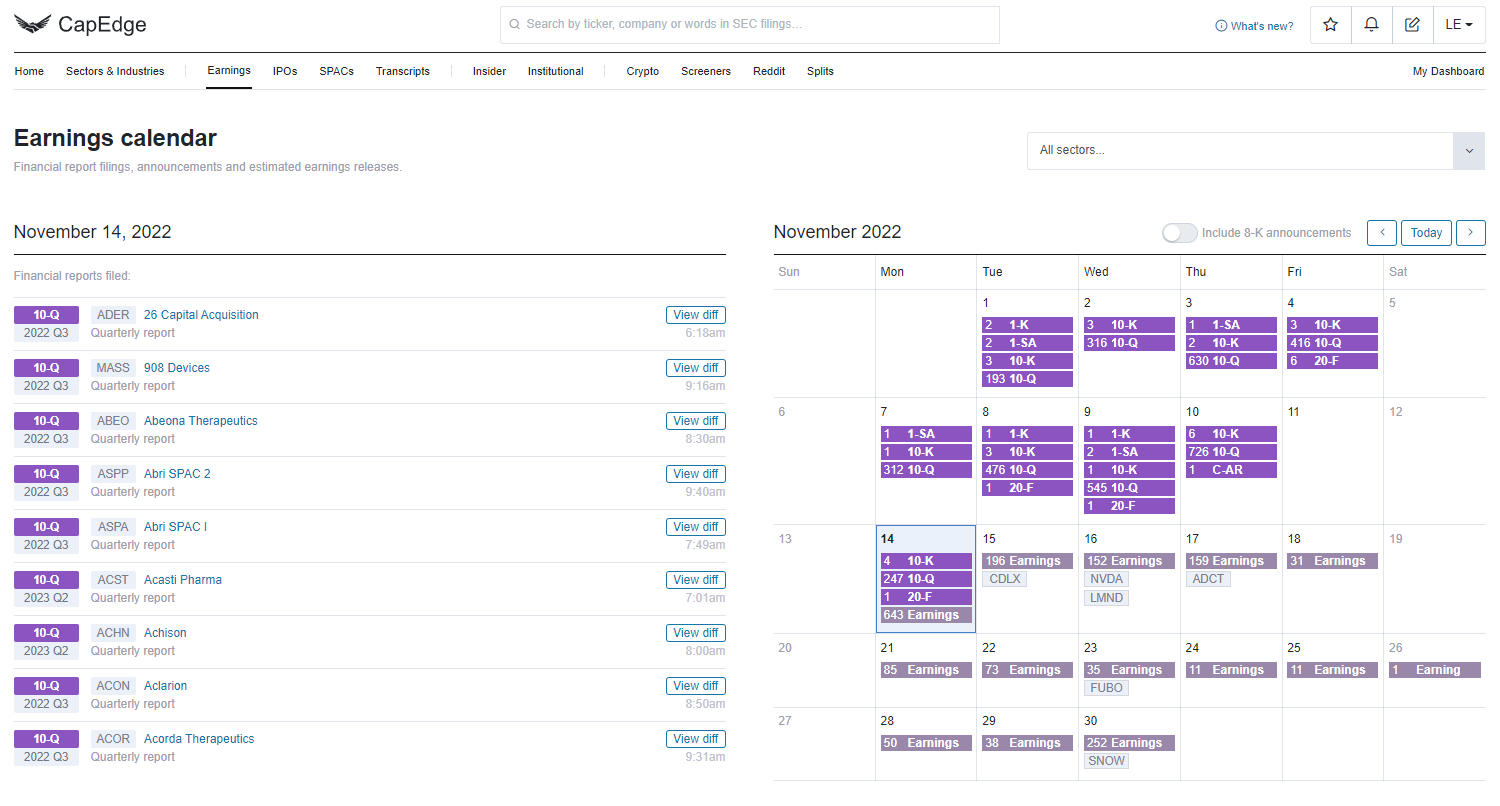This screenshot has width=1500, height=806.
Task: Toggle Include 8-K announcements switch
Action: click(1179, 233)
